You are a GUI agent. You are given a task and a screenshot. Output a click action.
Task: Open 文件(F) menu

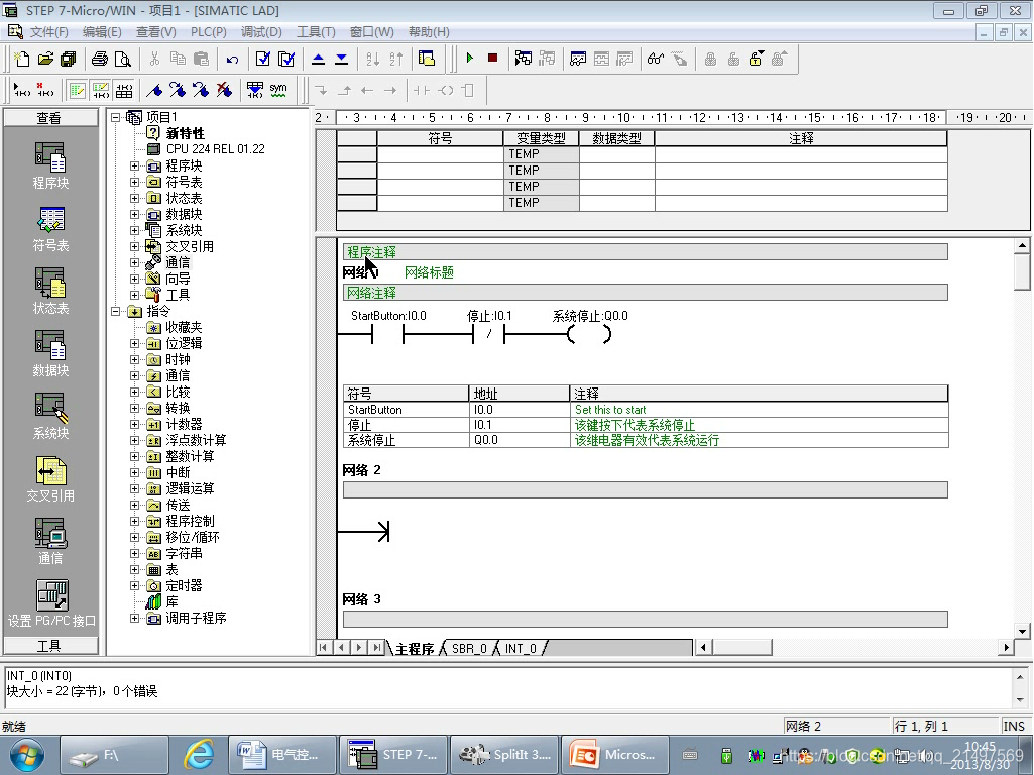[49, 32]
